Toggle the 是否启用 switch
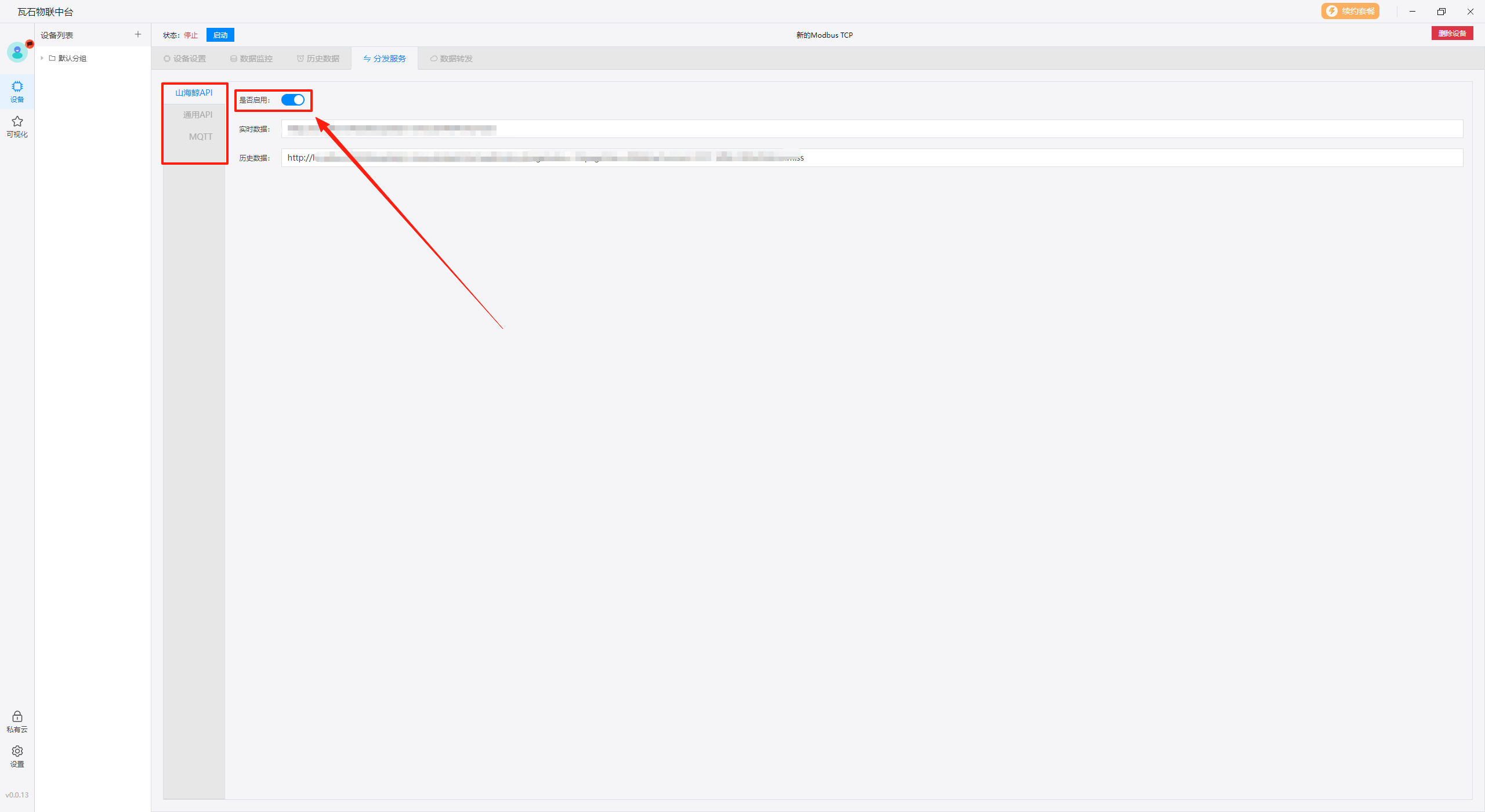 pyautogui.click(x=293, y=100)
